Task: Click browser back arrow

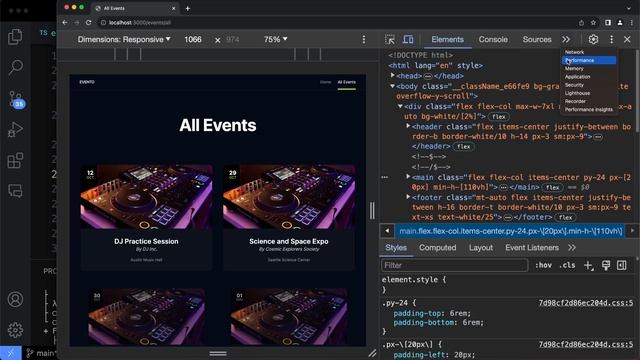Action: tap(65, 22)
